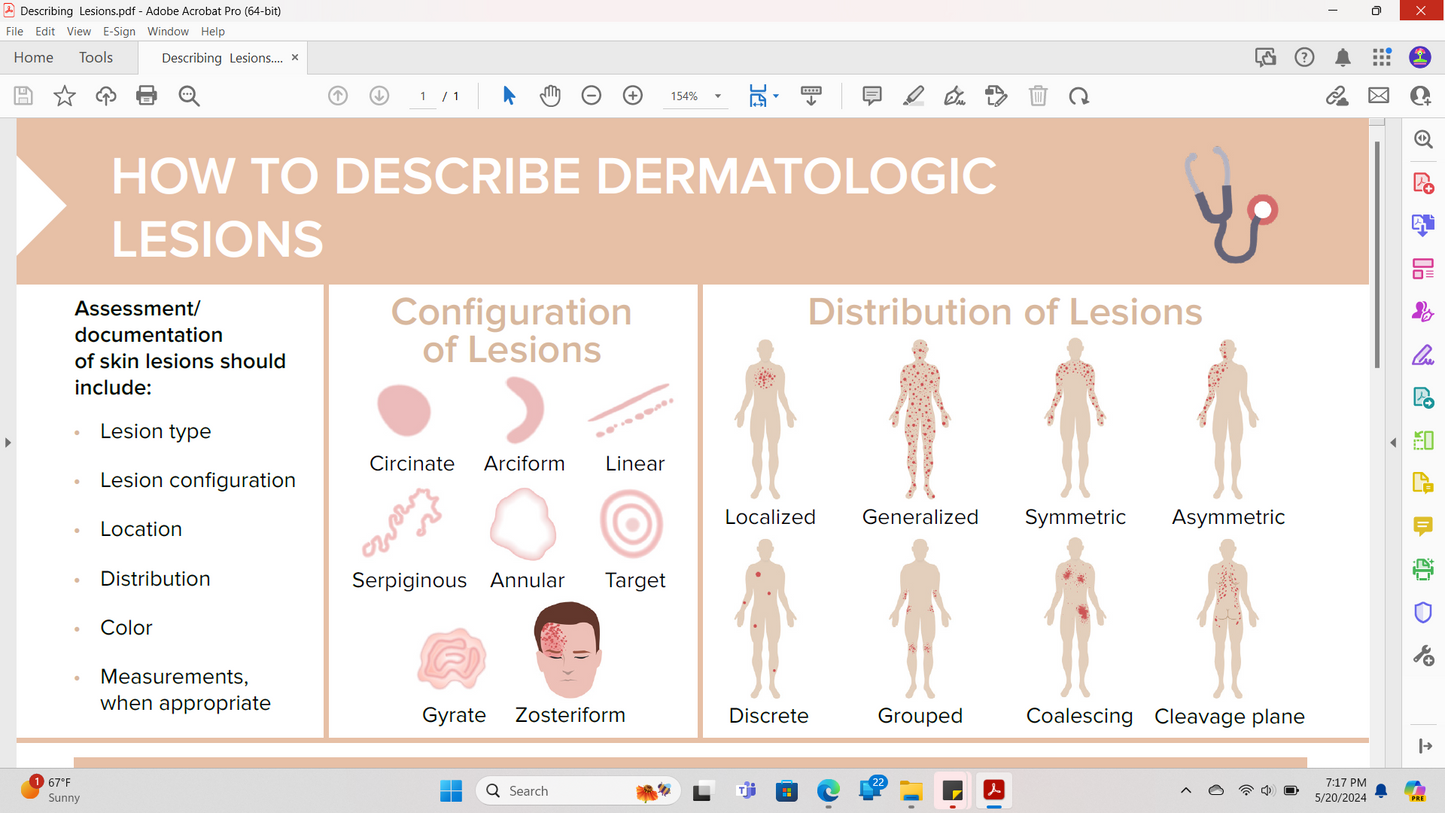Toggle scrolling read mode icon
The width and height of the screenshot is (1445, 813).
(811, 96)
